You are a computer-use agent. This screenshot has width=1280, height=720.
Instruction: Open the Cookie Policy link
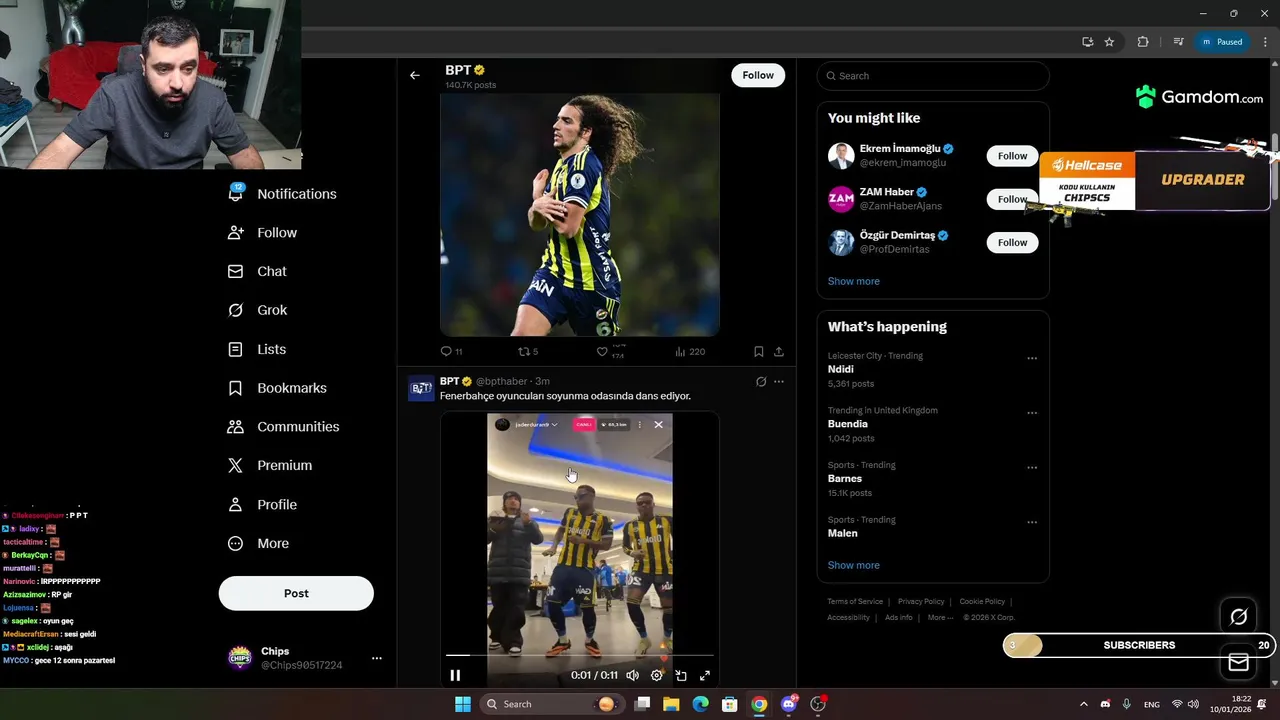(x=982, y=602)
